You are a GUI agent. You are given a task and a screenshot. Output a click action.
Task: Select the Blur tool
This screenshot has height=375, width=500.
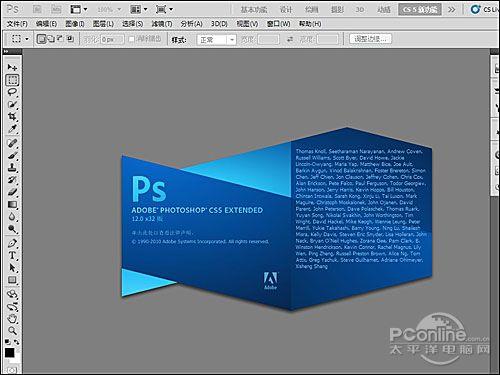coord(12,217)
